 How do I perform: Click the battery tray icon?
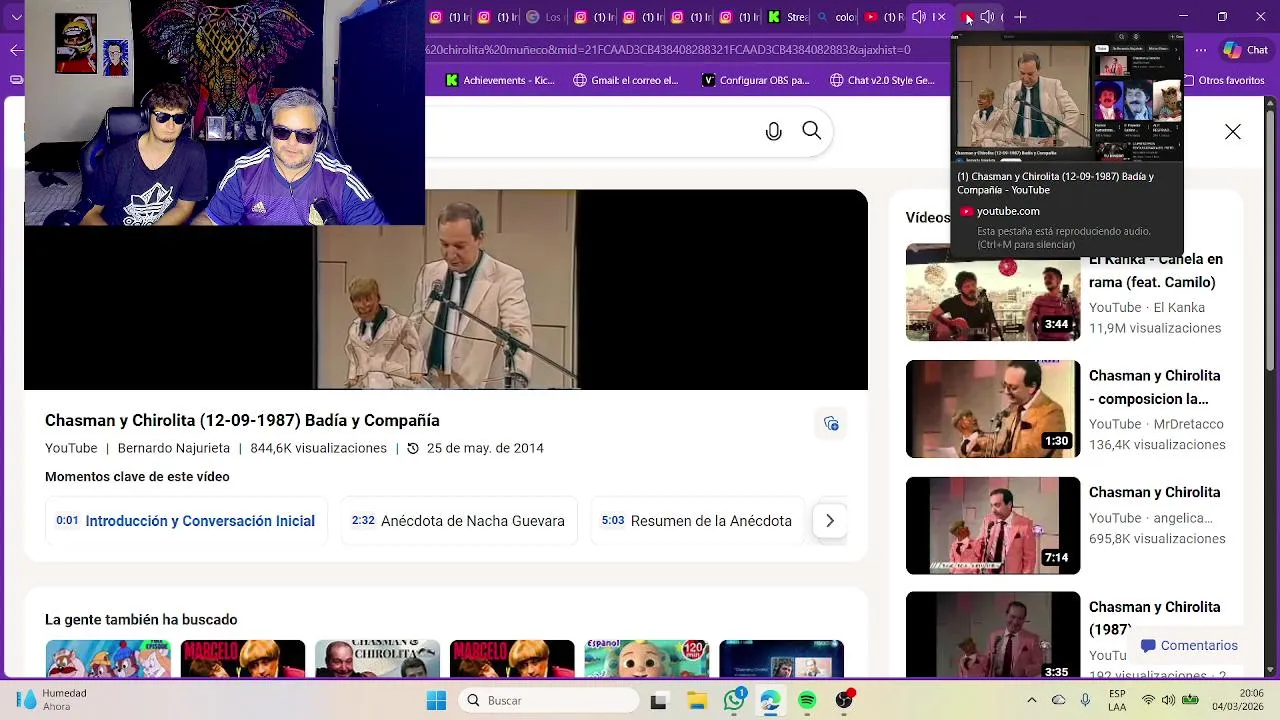click(x=1191, y=701)
